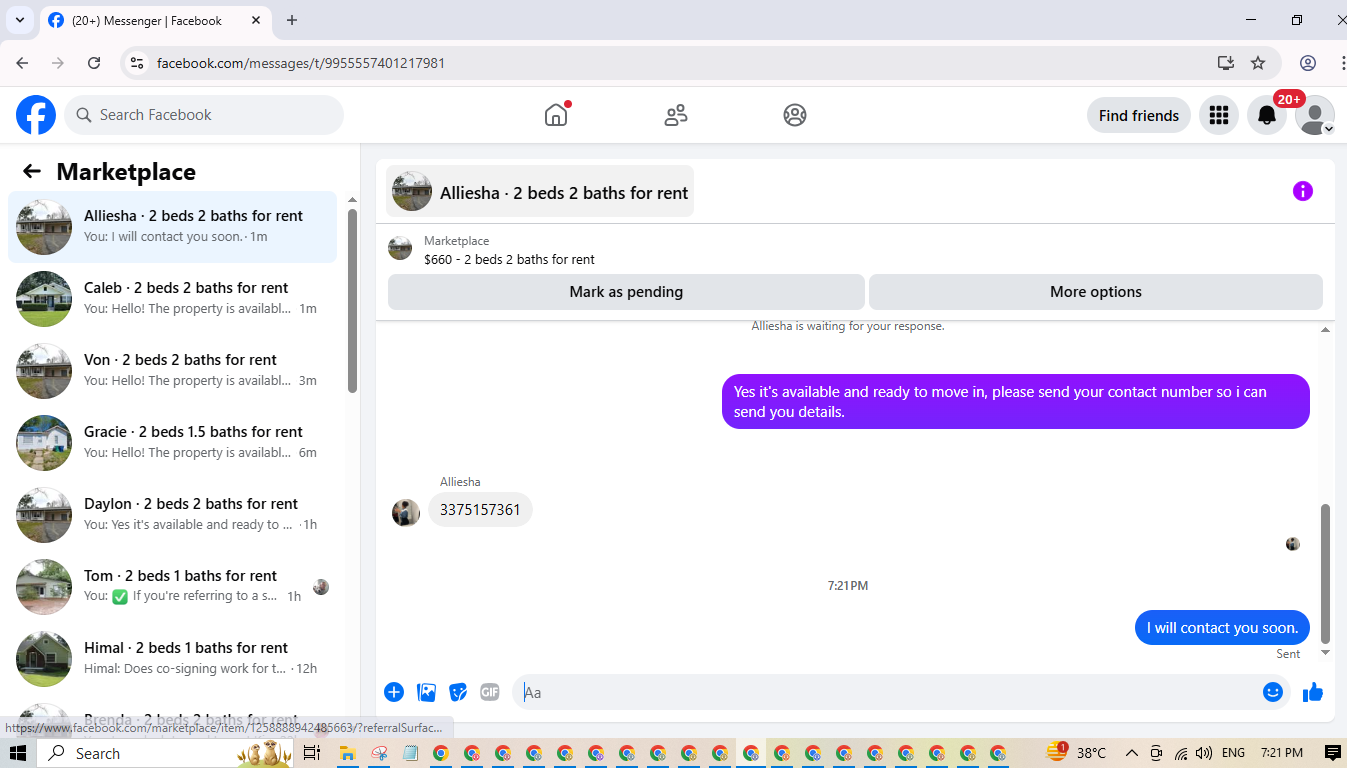Click the address bar URL
Image resolution: width=1347 pixels, height=768 pixels.
point(301,63)
